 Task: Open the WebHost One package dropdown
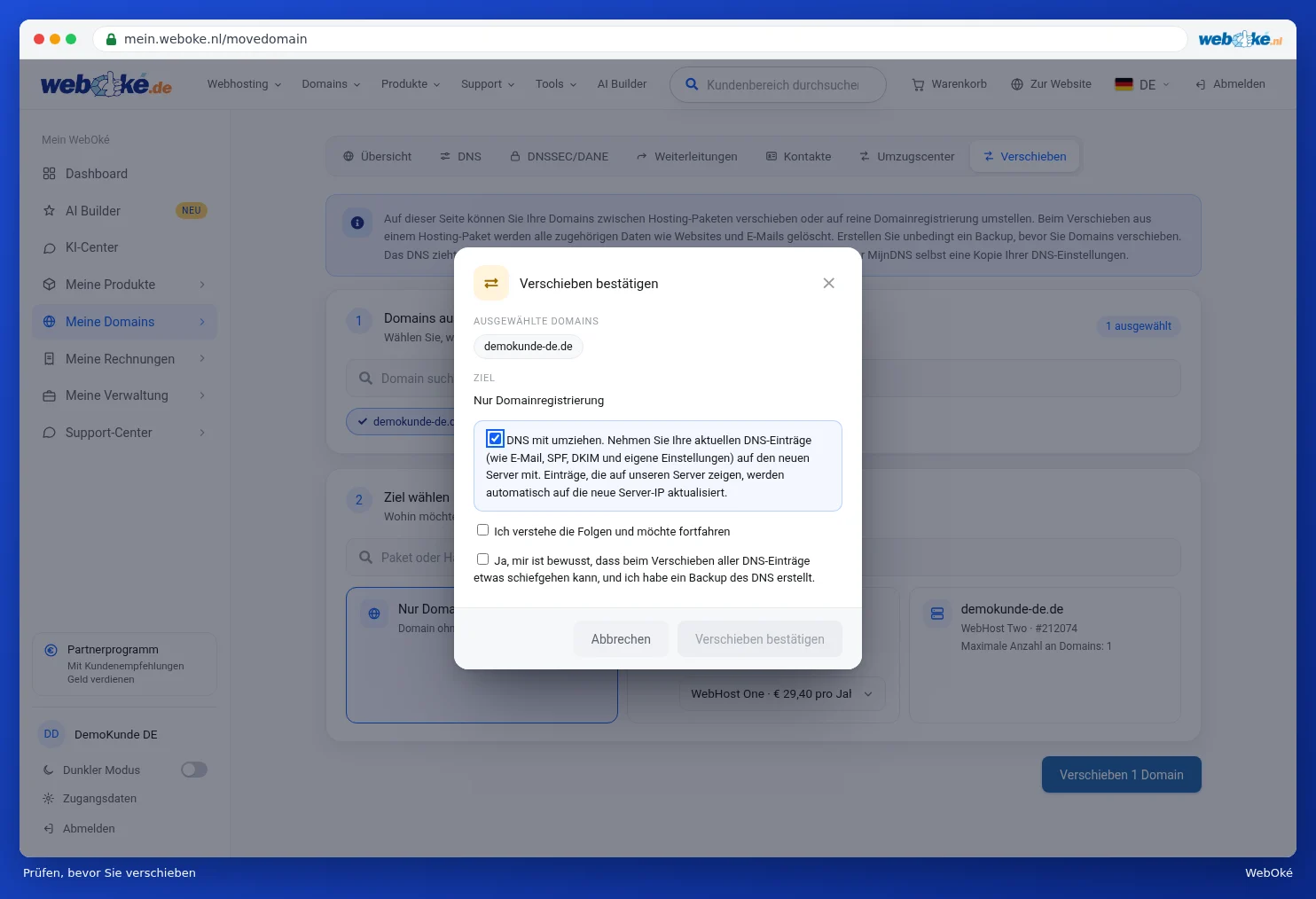pyautogui.click(x=781, y=694)
